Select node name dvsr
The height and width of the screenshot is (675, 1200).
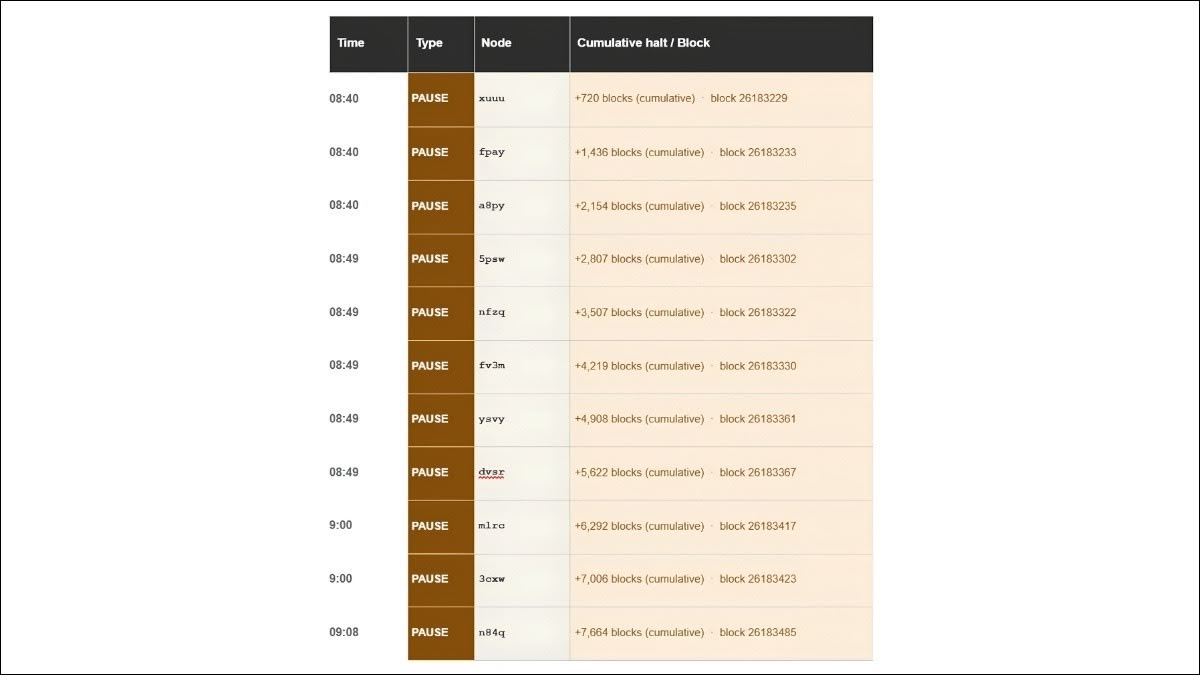click(492, 473)
